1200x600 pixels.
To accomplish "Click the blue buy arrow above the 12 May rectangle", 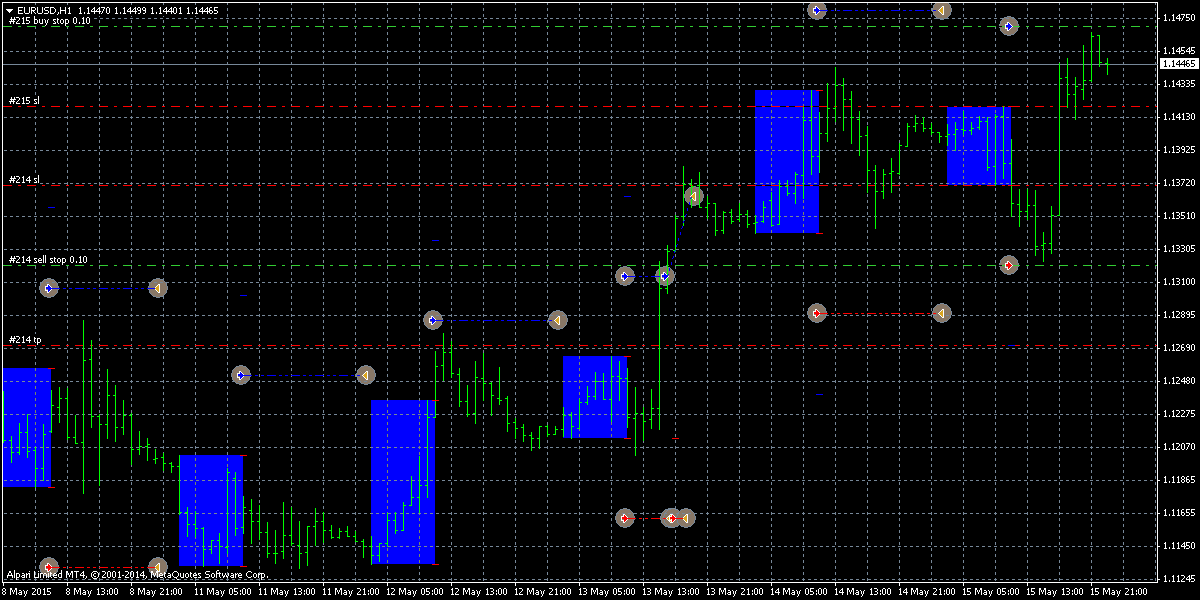I will (433, 320).
